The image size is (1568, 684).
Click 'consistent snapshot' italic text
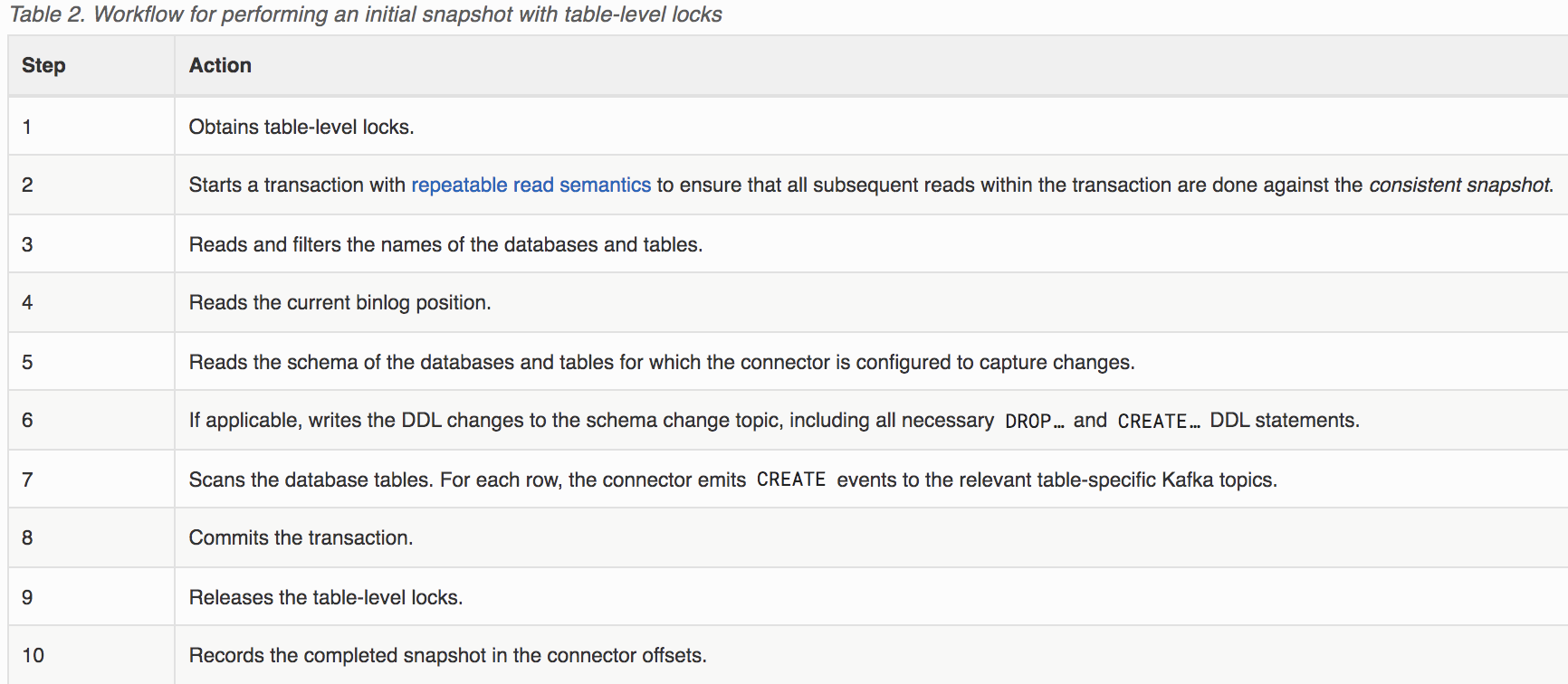(x=1460, y=185)
